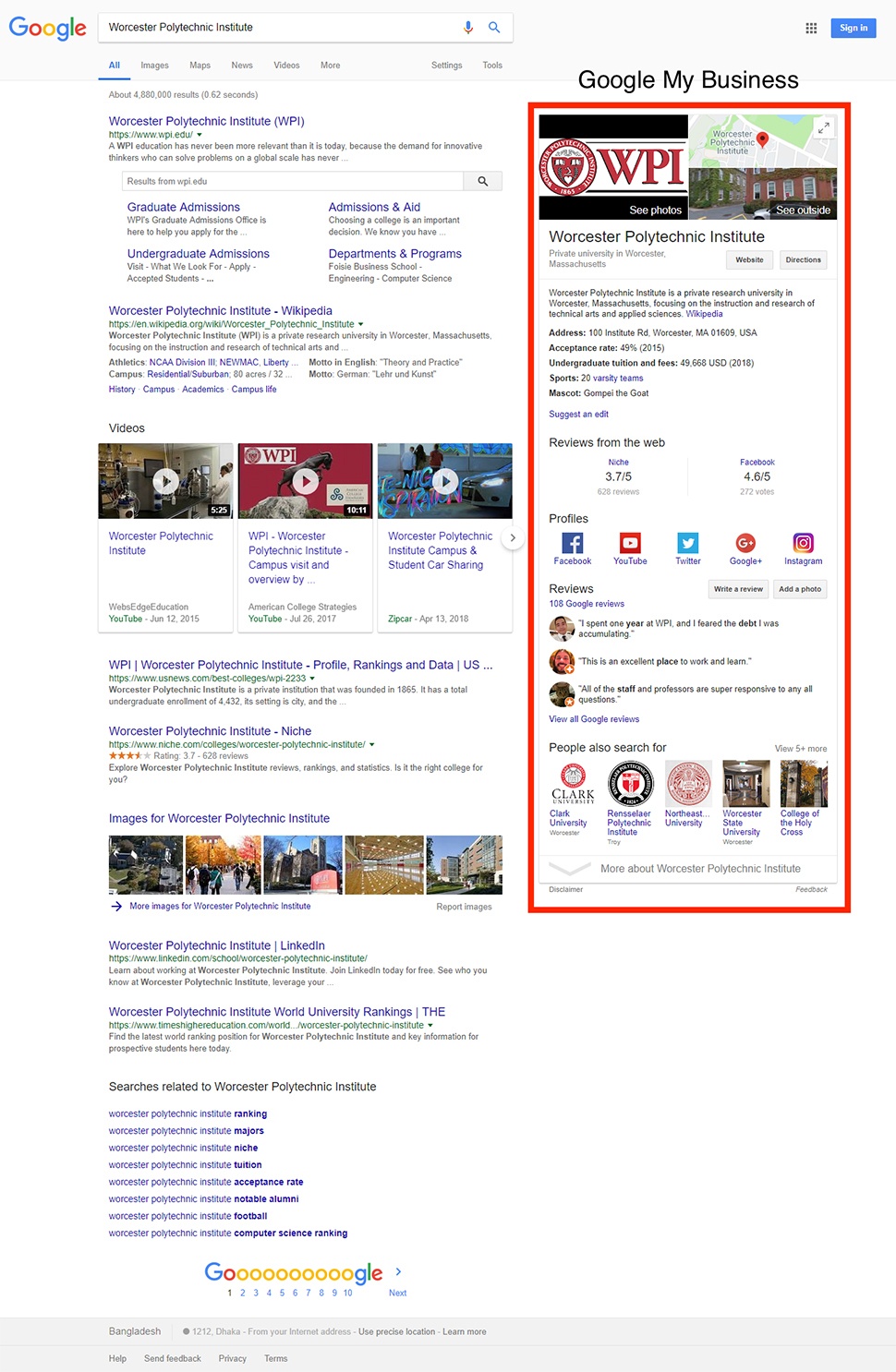Click the Google logo at top left
Image resolution: width=896 pixels, height=1372 pixels.
click(x=48, y=28)
